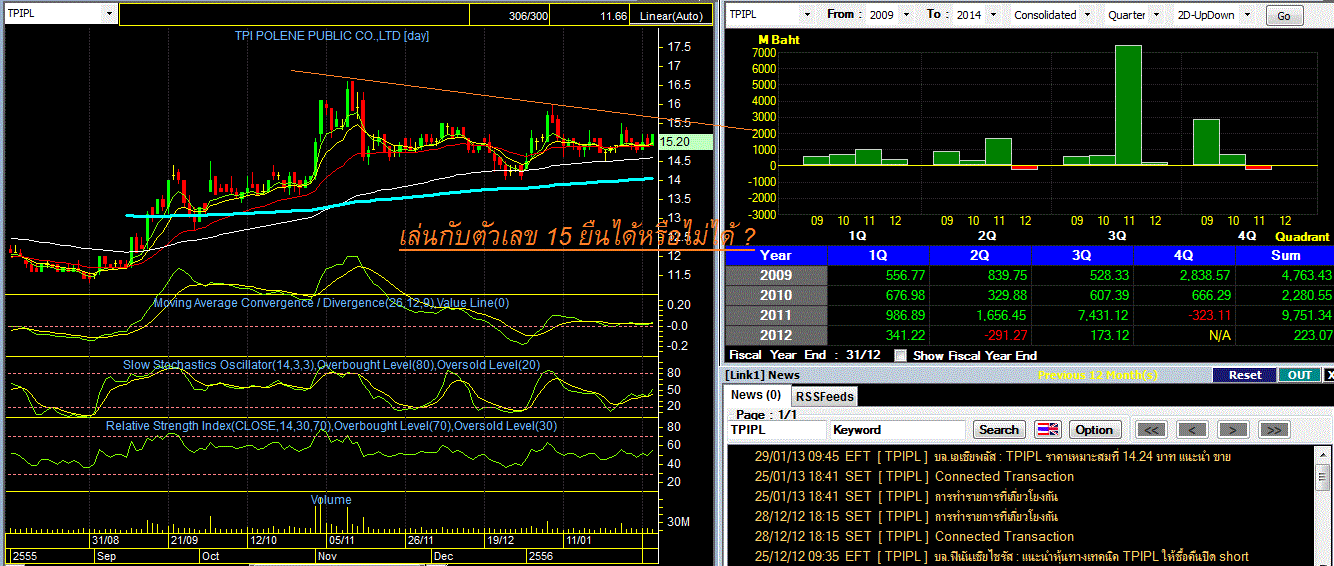This screenshot has width=1334, height=566.
Task: Click the tall green 3Q 2011 bar
Action: click(x=1128, y=105)
